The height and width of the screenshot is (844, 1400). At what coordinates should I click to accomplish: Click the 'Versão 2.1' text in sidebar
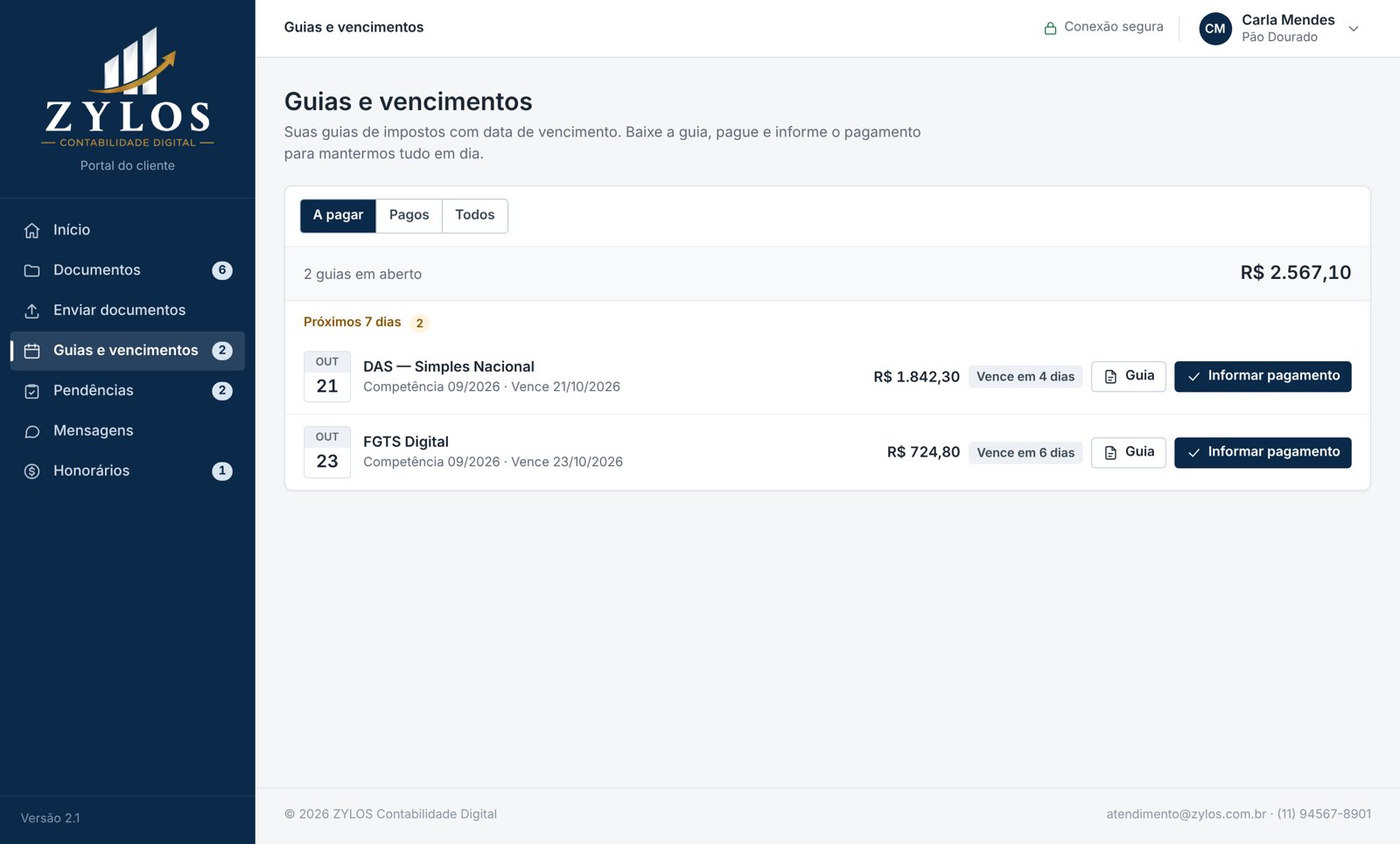coord(51,819)
